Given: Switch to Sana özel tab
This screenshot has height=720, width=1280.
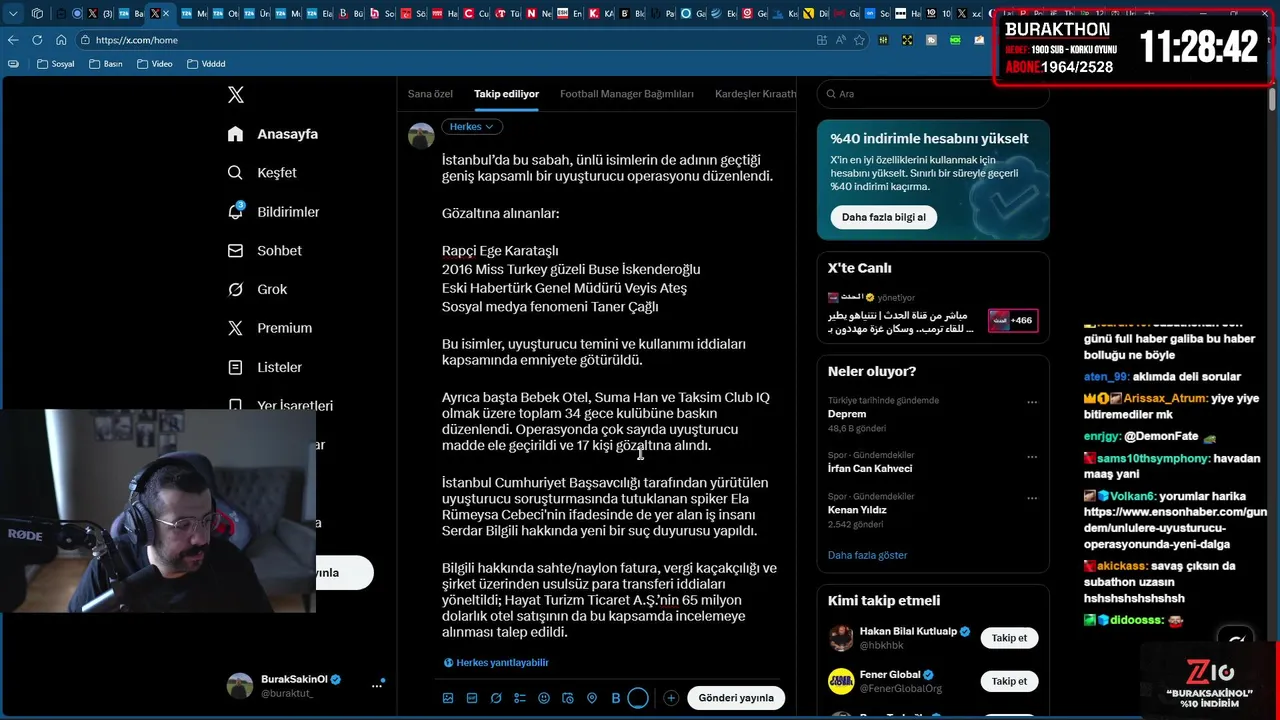Looking at the screenshot, I should (430, 94).
